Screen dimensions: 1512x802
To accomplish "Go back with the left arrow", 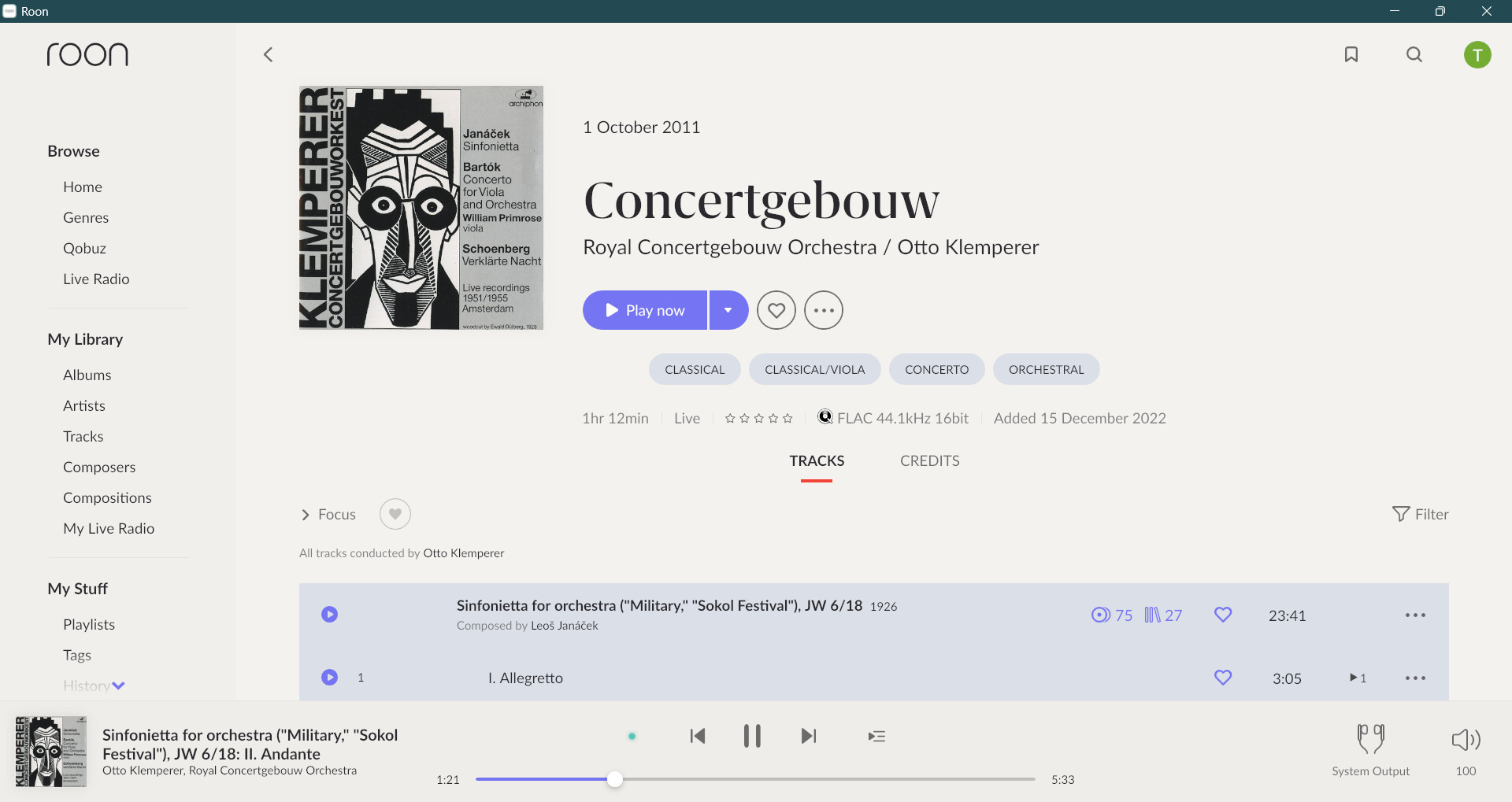I will point(268,54).
